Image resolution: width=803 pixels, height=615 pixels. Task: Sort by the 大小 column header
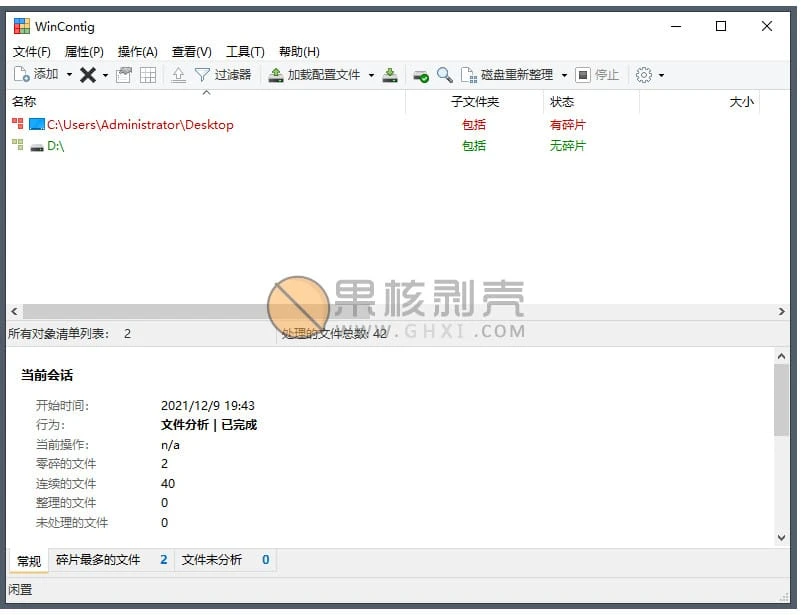point(700,102)
